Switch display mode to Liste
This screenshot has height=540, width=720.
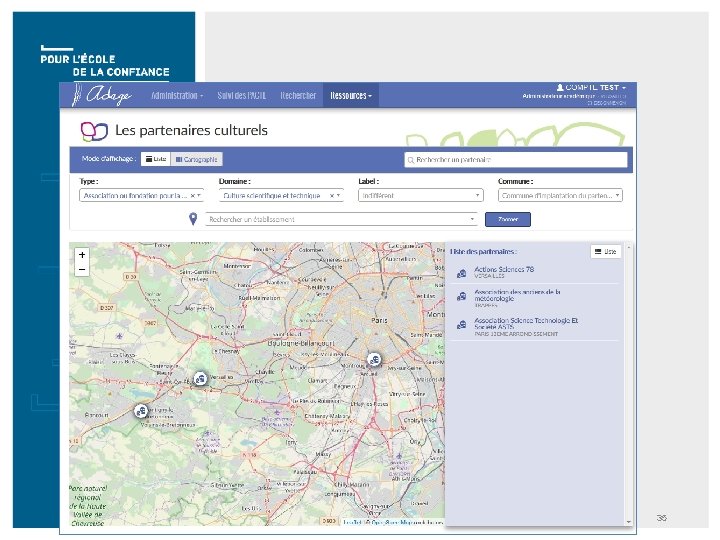tap(156, 159)
